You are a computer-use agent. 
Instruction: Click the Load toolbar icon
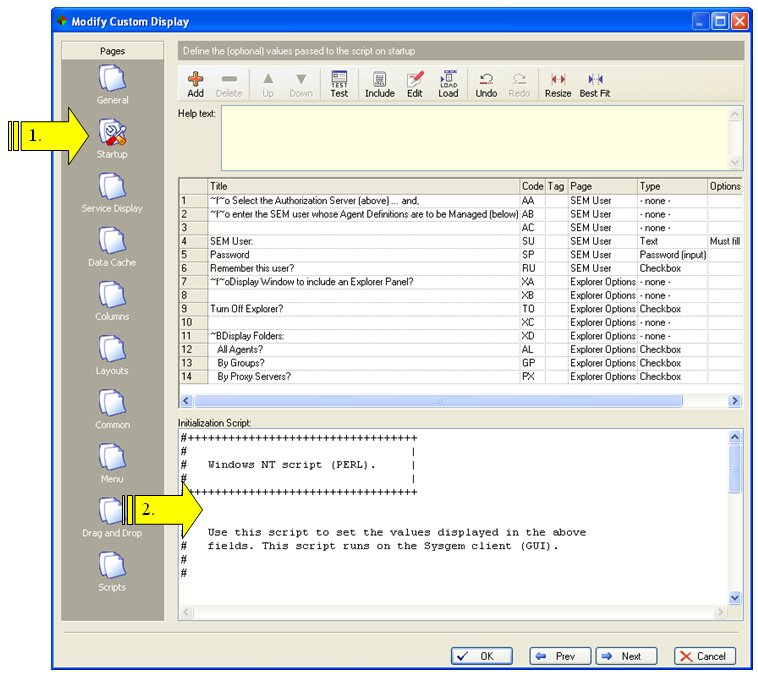pos(448,84)
